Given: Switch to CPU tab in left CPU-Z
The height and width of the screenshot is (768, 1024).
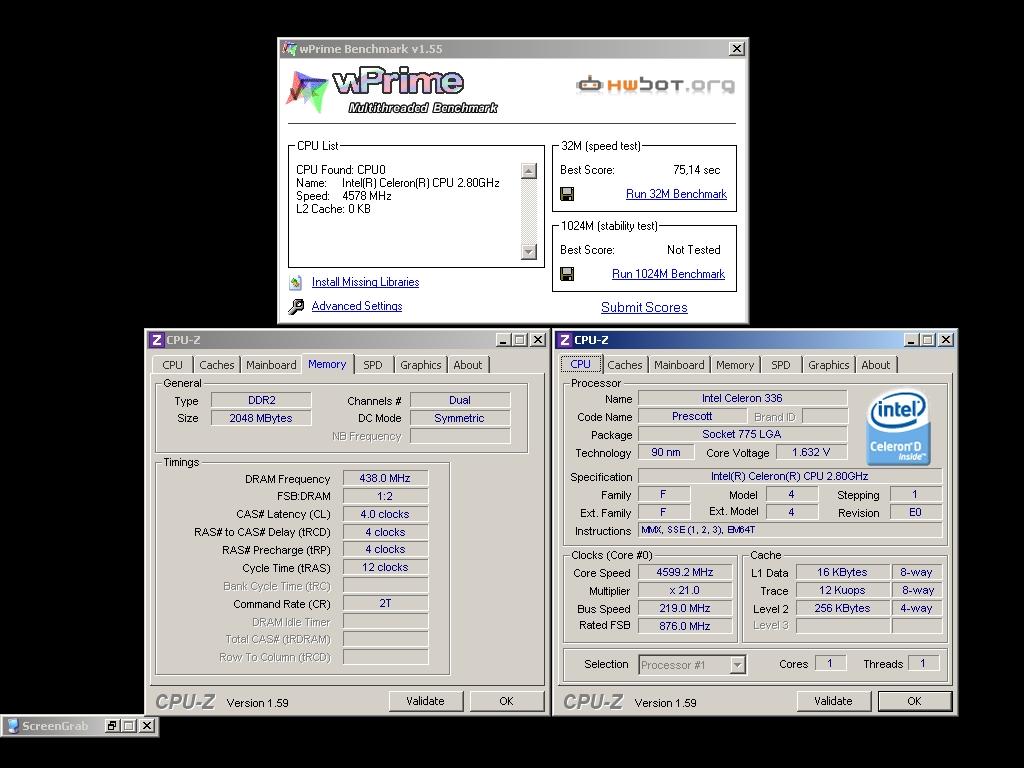Looking at the screenshot, I should pyautogui.click(x=172, y=365).
